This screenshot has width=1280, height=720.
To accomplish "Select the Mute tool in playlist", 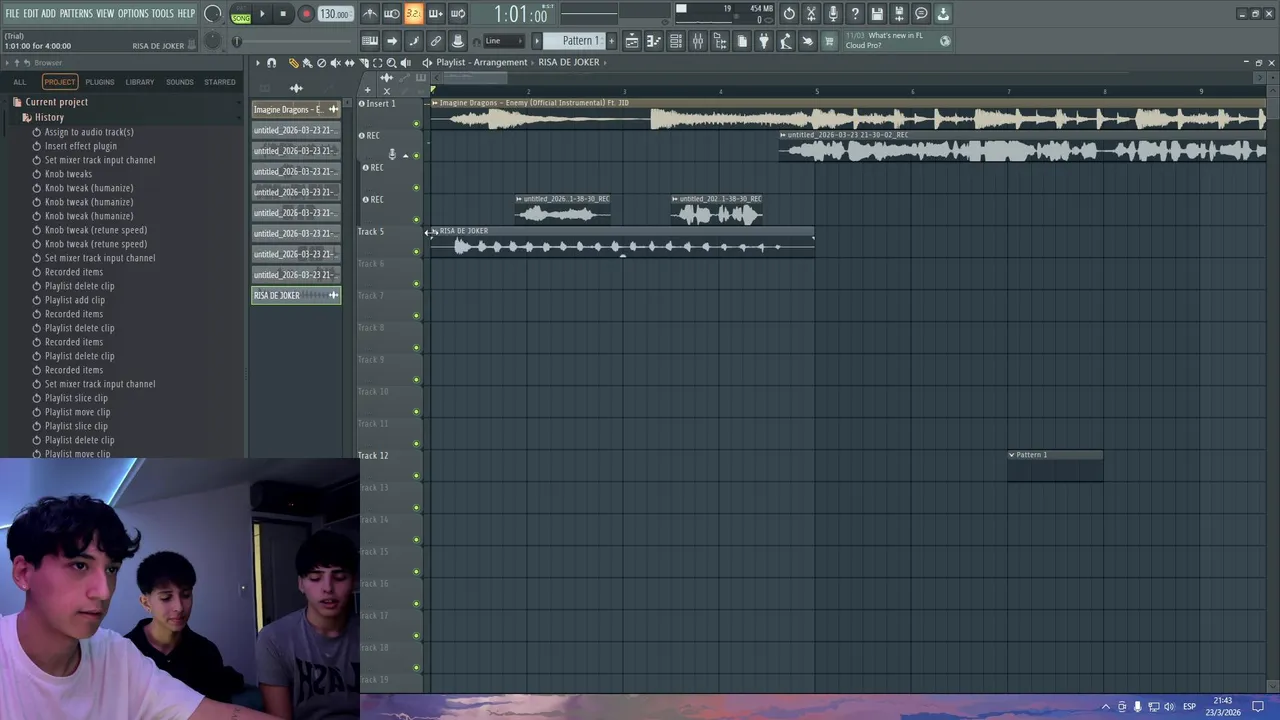I will tap(335, 63).
